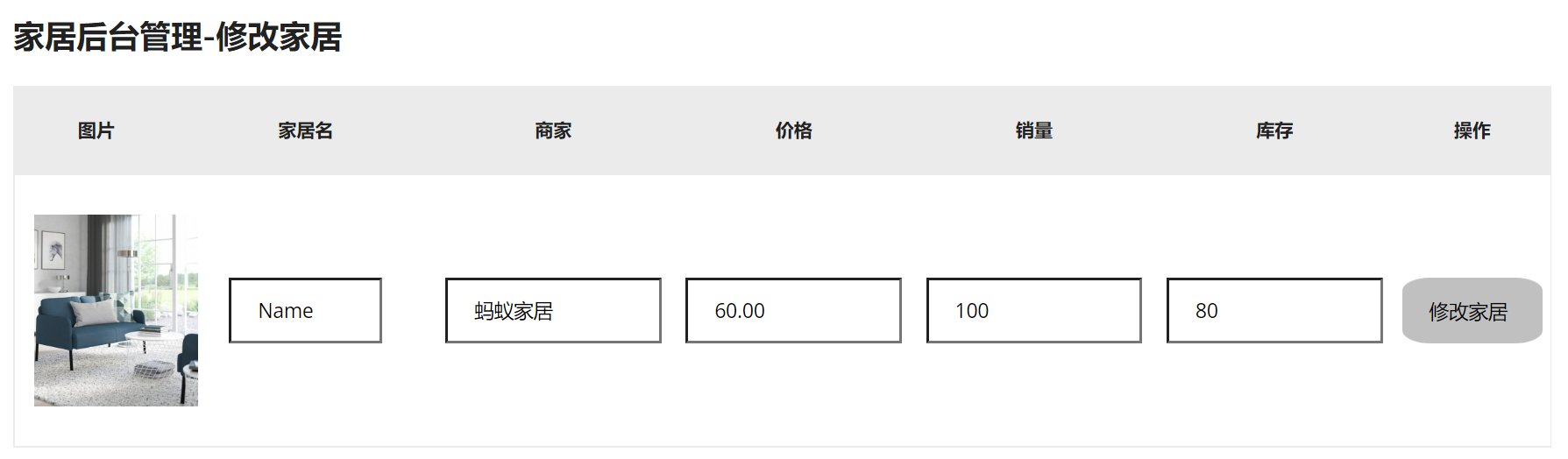Select the 库存 column header

tap(1274, 131)
